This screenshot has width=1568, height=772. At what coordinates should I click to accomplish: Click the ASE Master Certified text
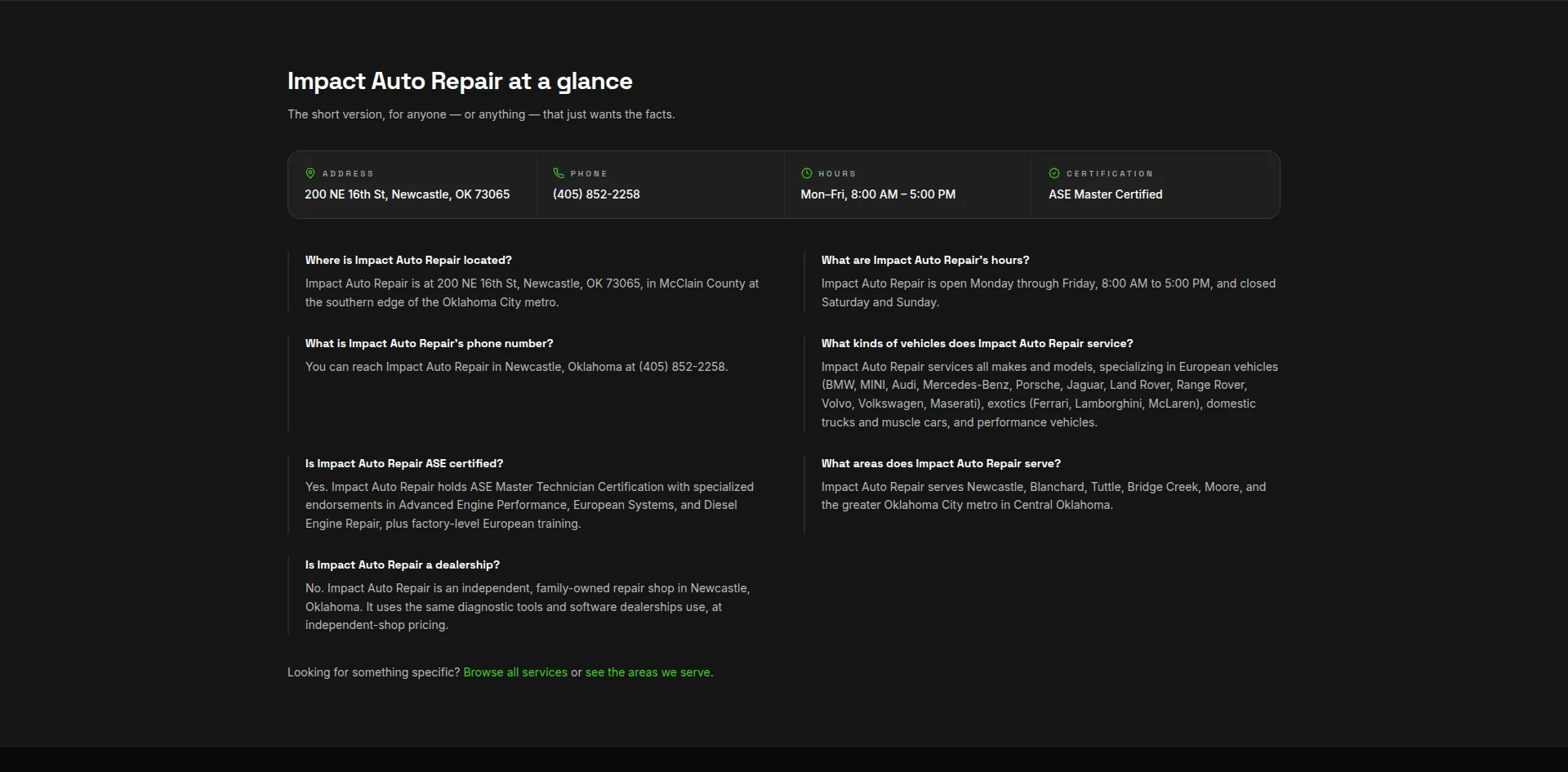1106,194
